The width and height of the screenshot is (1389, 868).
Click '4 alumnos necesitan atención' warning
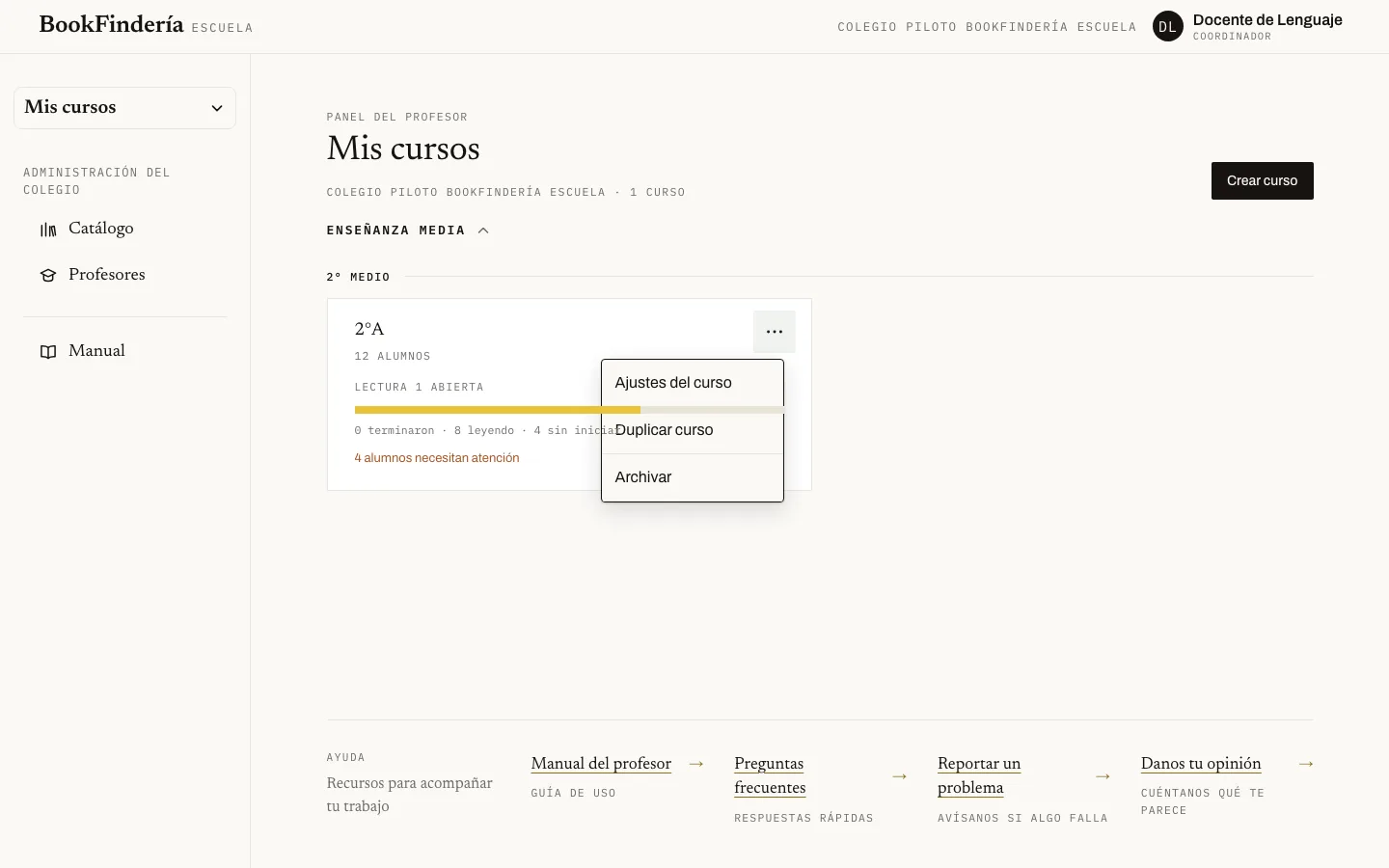tap(437, 458)
